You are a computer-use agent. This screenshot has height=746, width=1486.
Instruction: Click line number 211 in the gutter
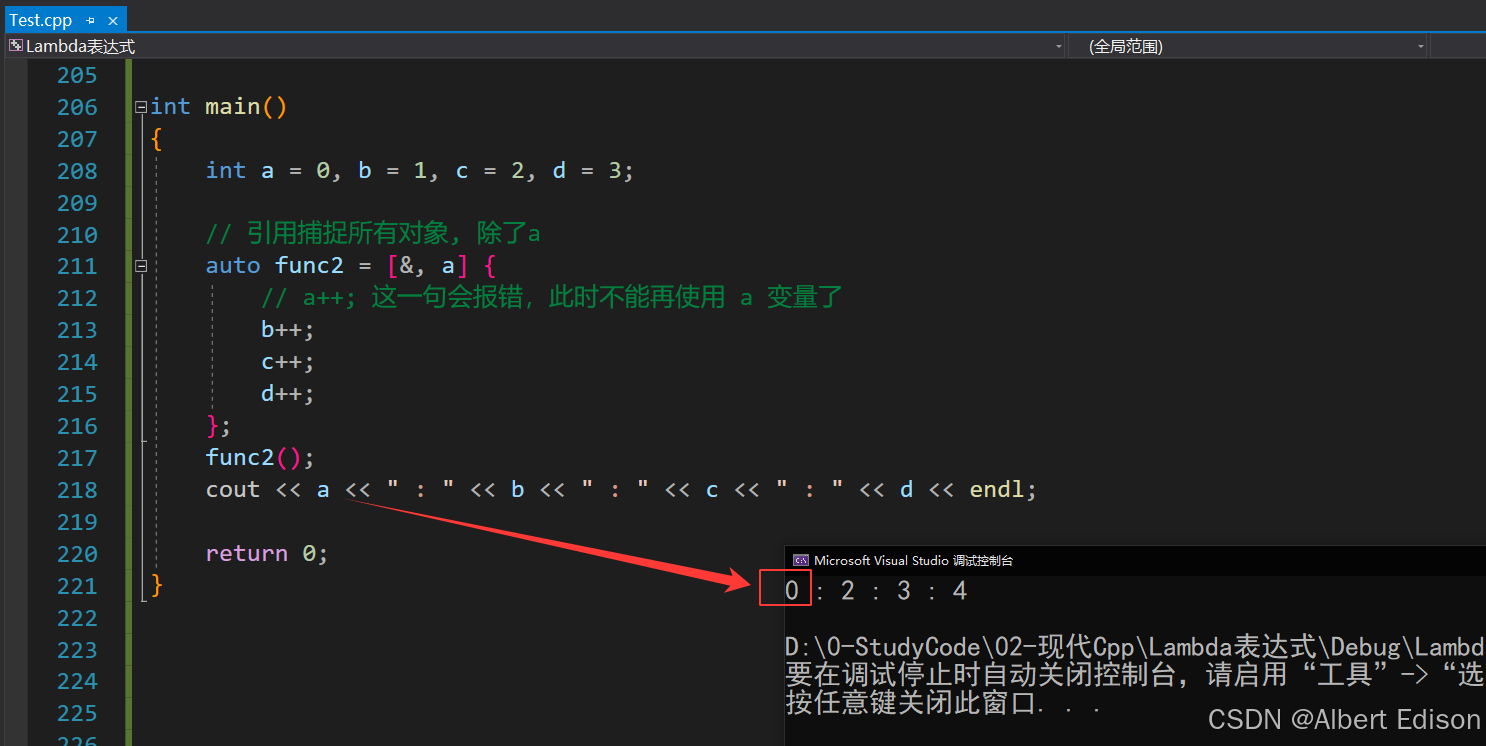coord(77,266)
